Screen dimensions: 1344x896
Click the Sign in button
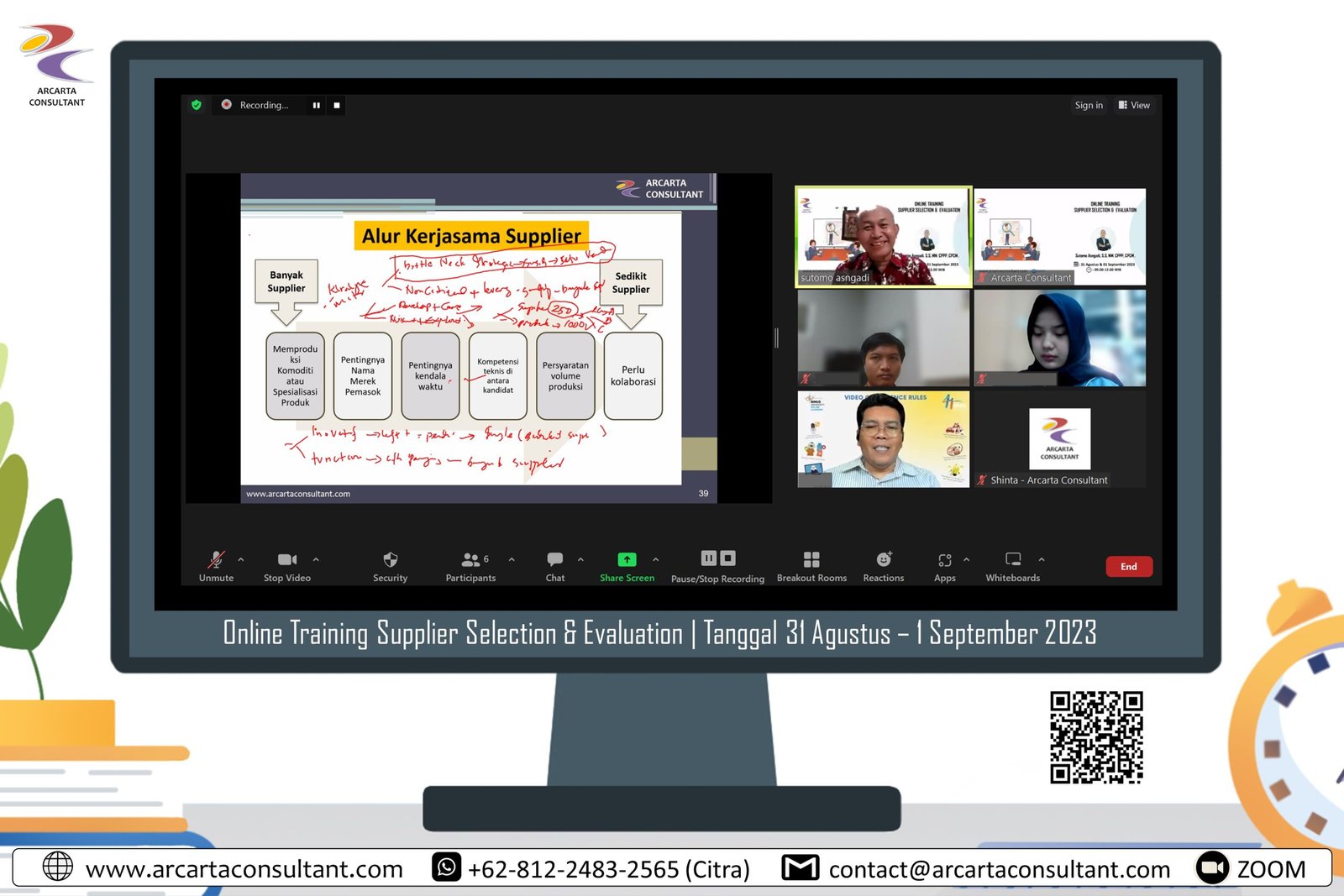pyautogui.click(x=1089, y=105)
